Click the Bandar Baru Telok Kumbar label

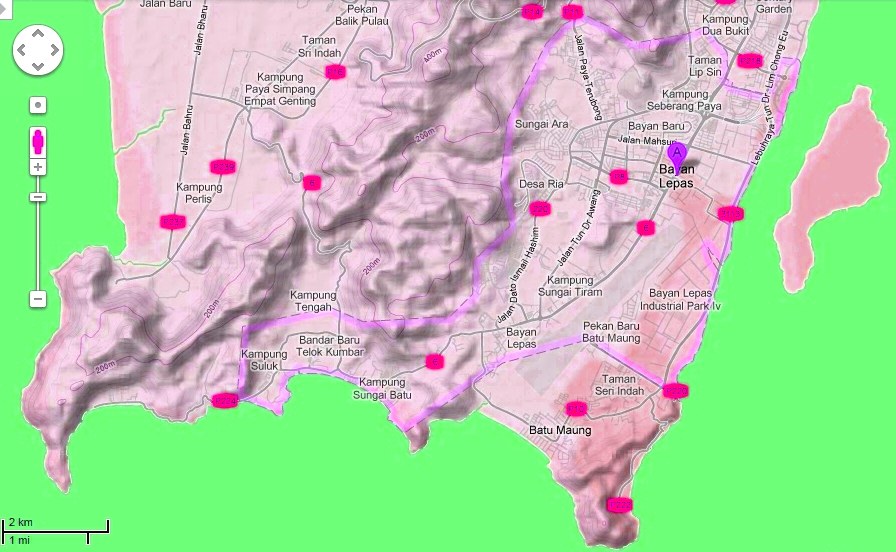tap(343, 346)
